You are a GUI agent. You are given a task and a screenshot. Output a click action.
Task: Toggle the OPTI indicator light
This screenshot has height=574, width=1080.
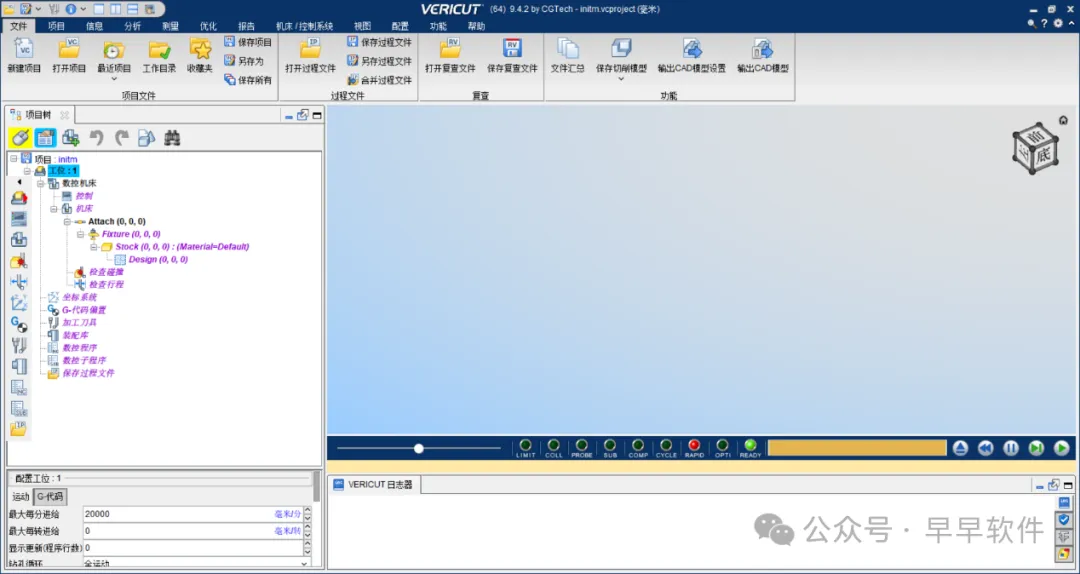coord(723,445)
